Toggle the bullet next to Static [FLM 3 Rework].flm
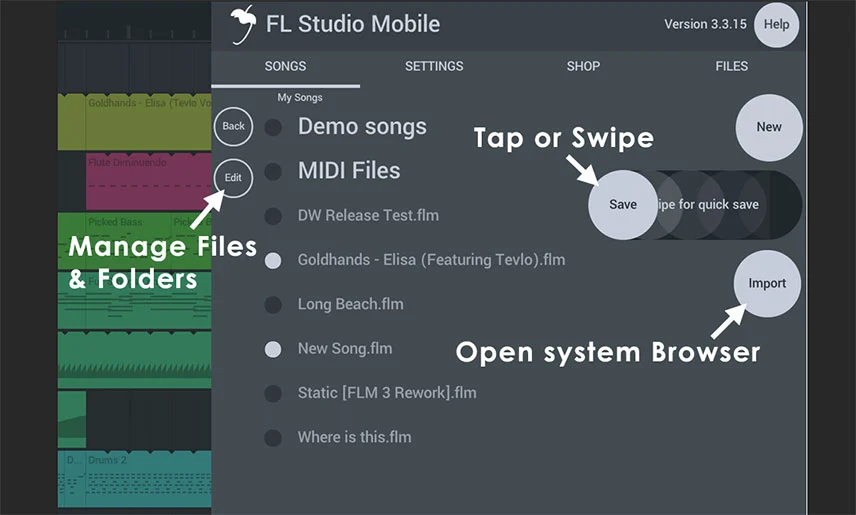856x515 pixels. [273, 393]
